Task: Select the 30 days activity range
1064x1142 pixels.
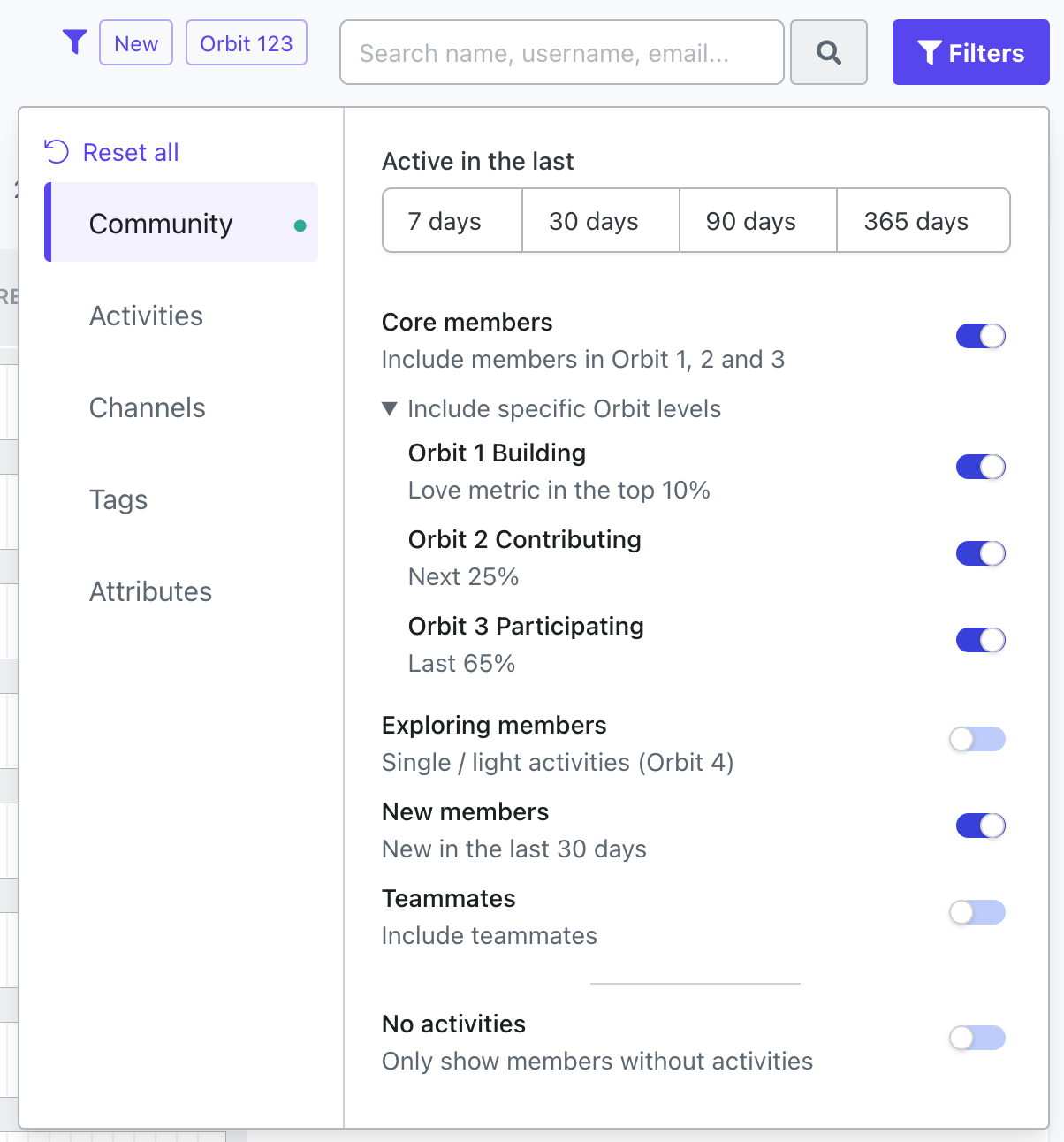Action: [601, 221]
